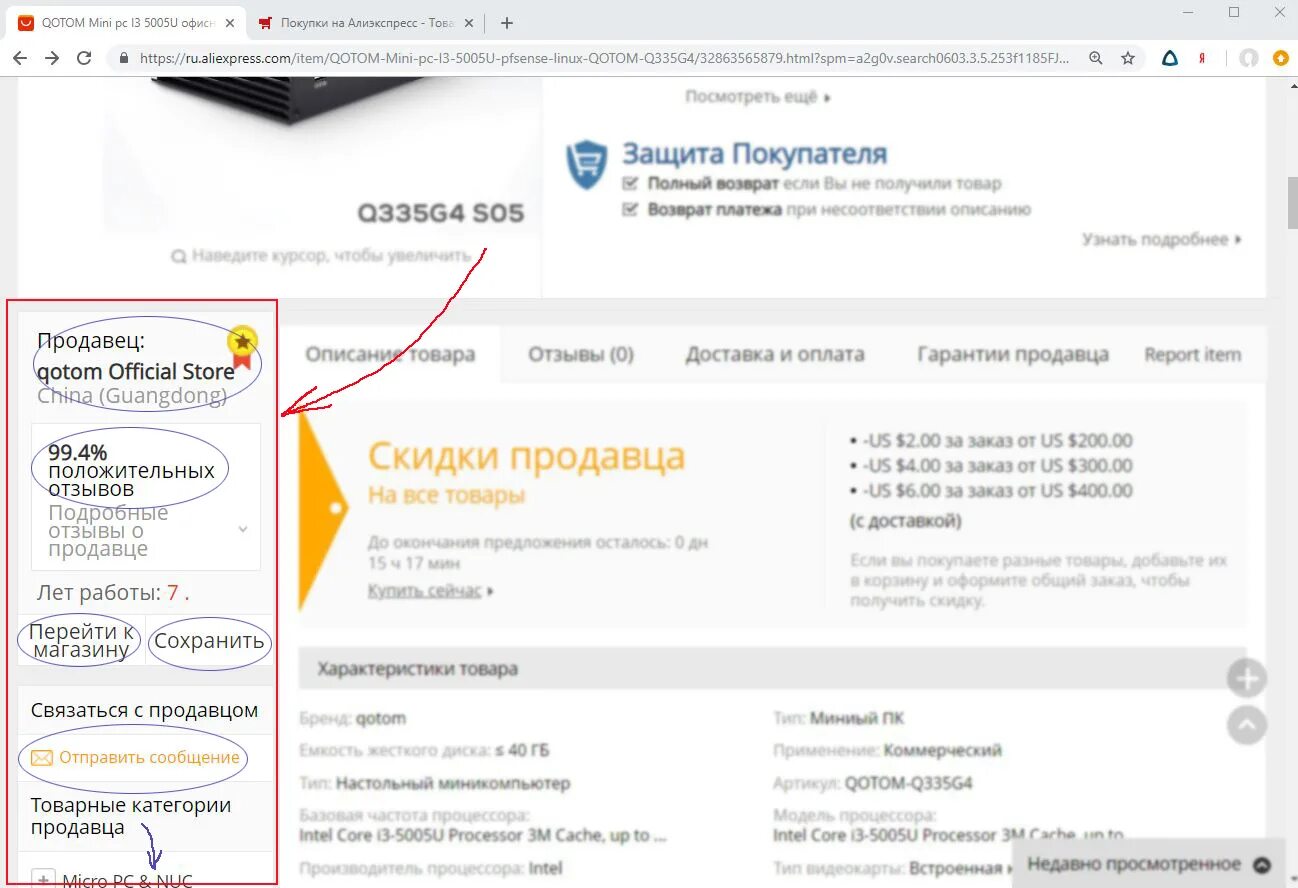
Task: Open a new browser tab
Action: (507, 22)
